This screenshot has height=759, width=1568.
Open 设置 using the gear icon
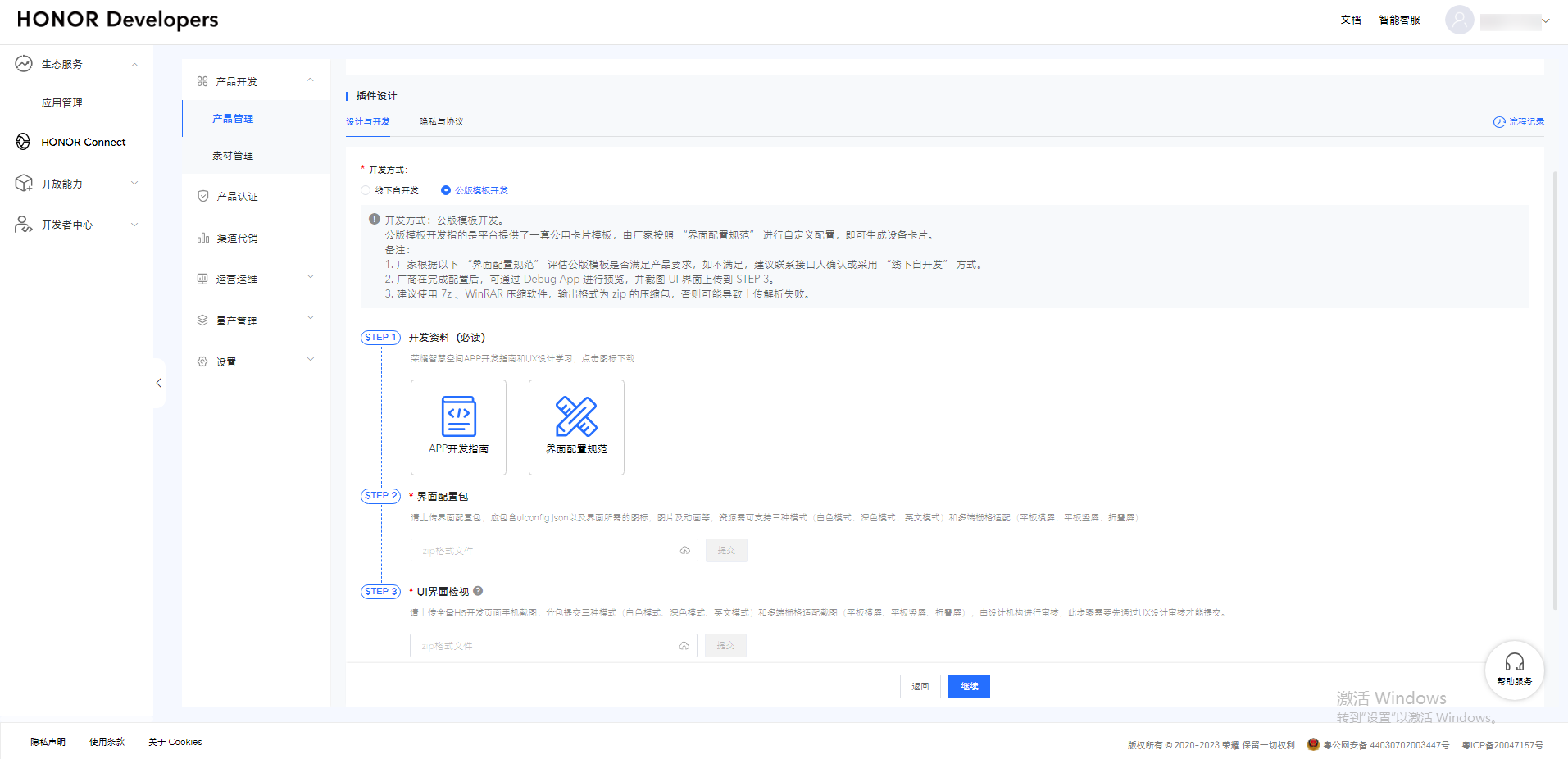coord(202,361)
